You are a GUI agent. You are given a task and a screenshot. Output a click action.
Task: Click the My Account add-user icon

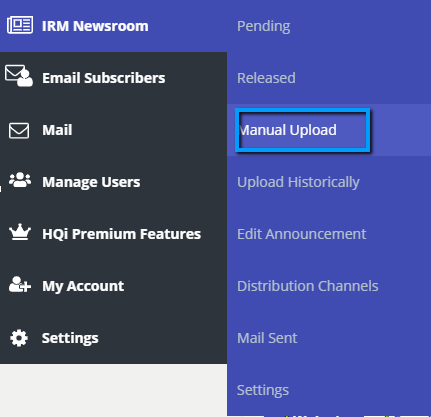(20, 284)
